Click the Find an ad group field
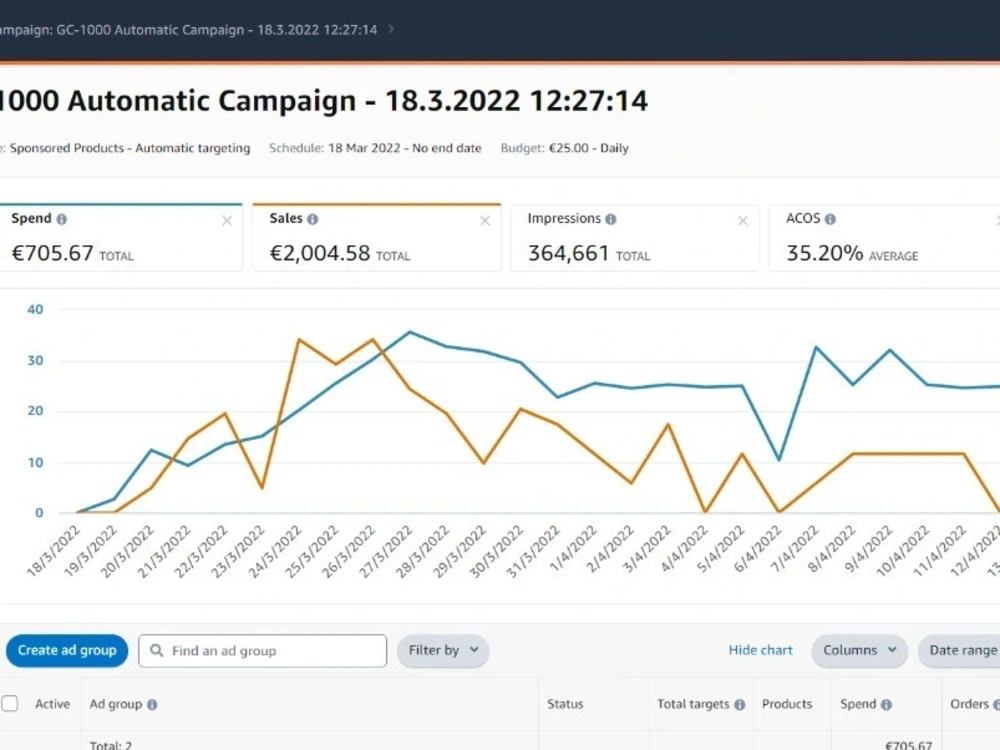This screenshot has width=1000, height=750. coord(263,651)
